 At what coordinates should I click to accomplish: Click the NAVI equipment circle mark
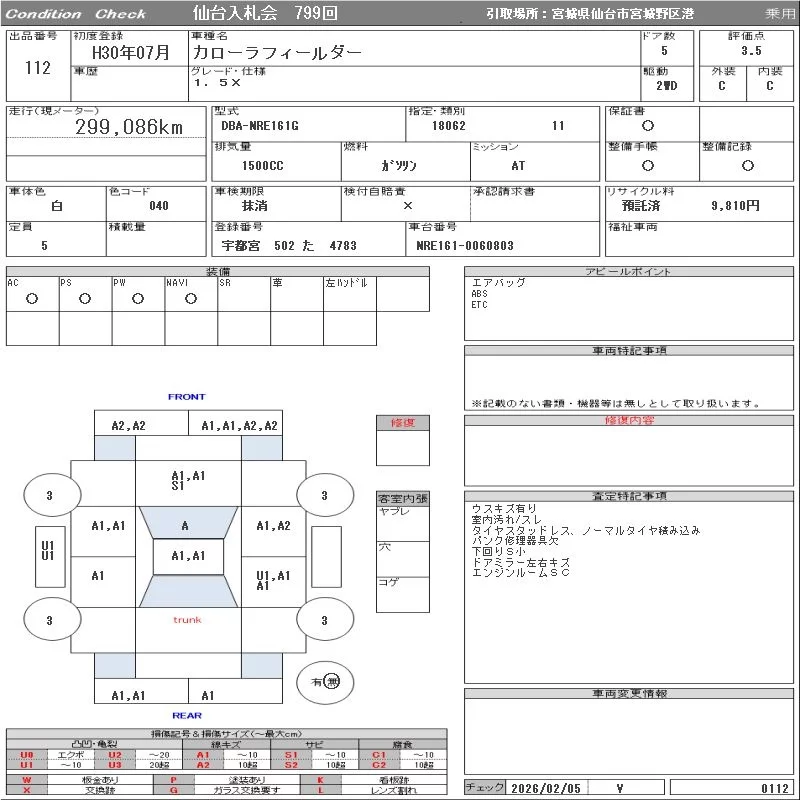coord(191,299)
